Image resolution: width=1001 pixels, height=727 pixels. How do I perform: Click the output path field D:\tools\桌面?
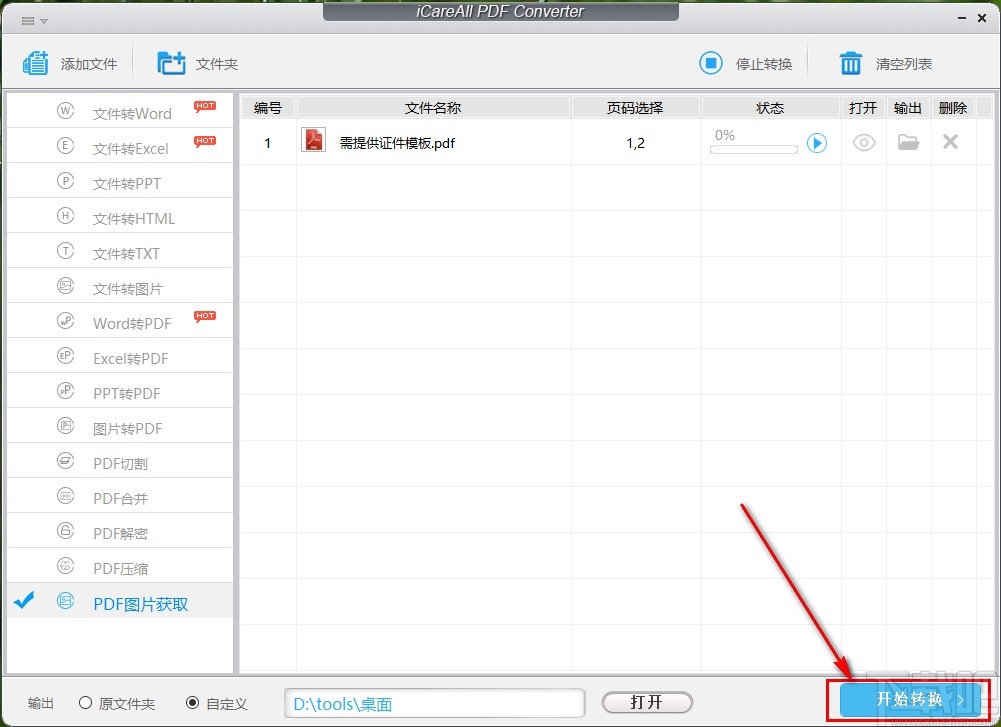tap(435, 703)
